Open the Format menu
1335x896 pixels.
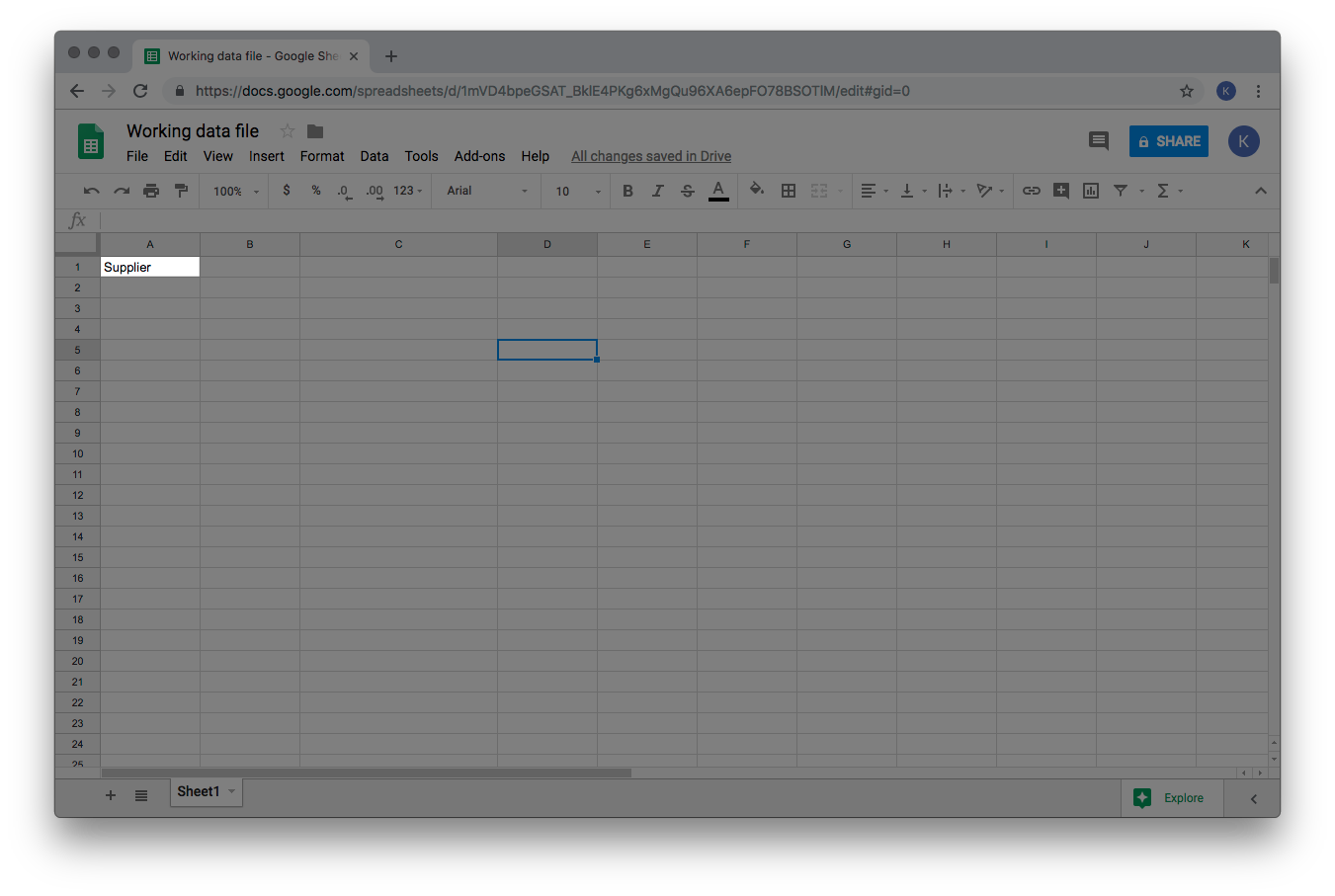tap(322, 156)
